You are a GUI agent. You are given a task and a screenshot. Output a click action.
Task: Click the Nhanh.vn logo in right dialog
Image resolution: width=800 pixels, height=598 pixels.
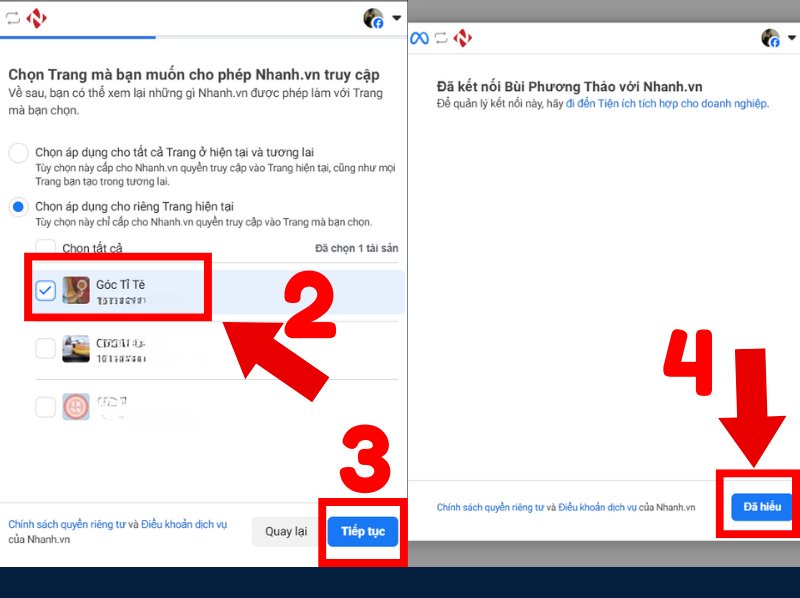462,38
